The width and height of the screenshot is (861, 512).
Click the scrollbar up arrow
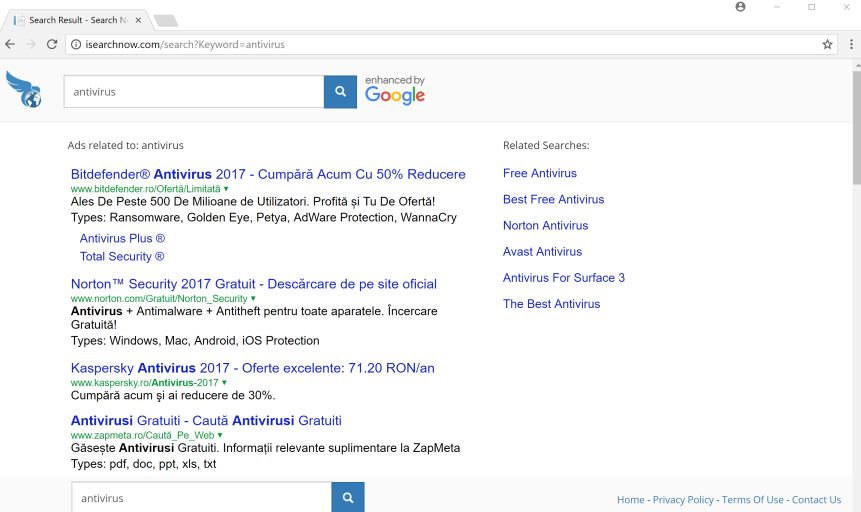[857, 66]
